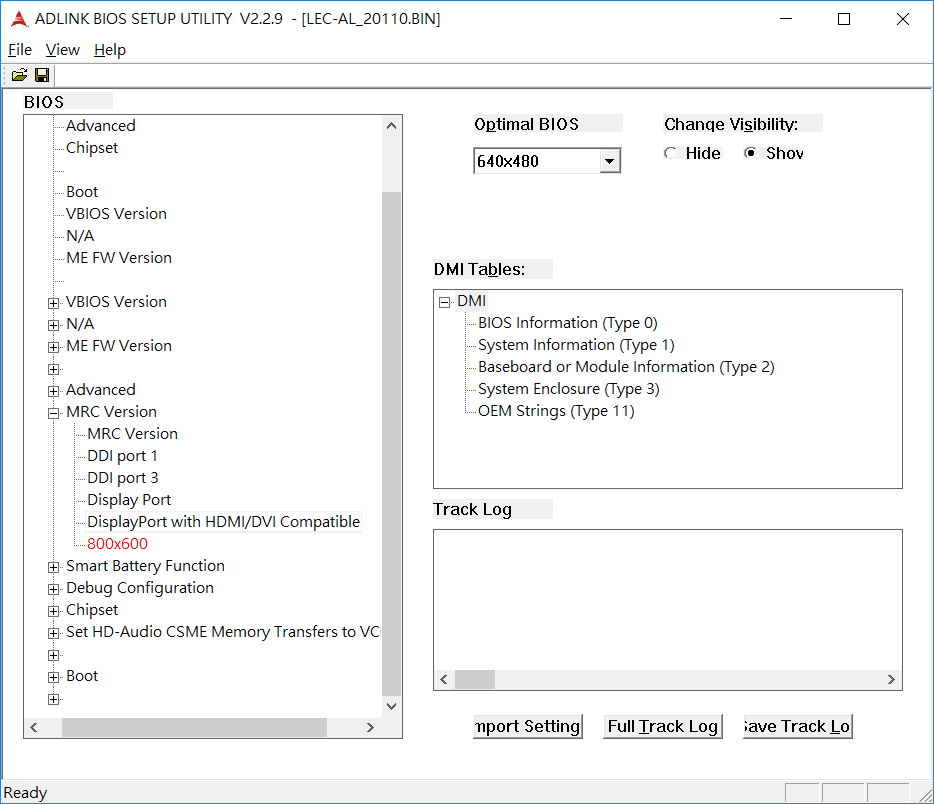This screenshot has height=804, width=934.
Task: Expand the Chipset node with plus box
Action: pos(54,612)
